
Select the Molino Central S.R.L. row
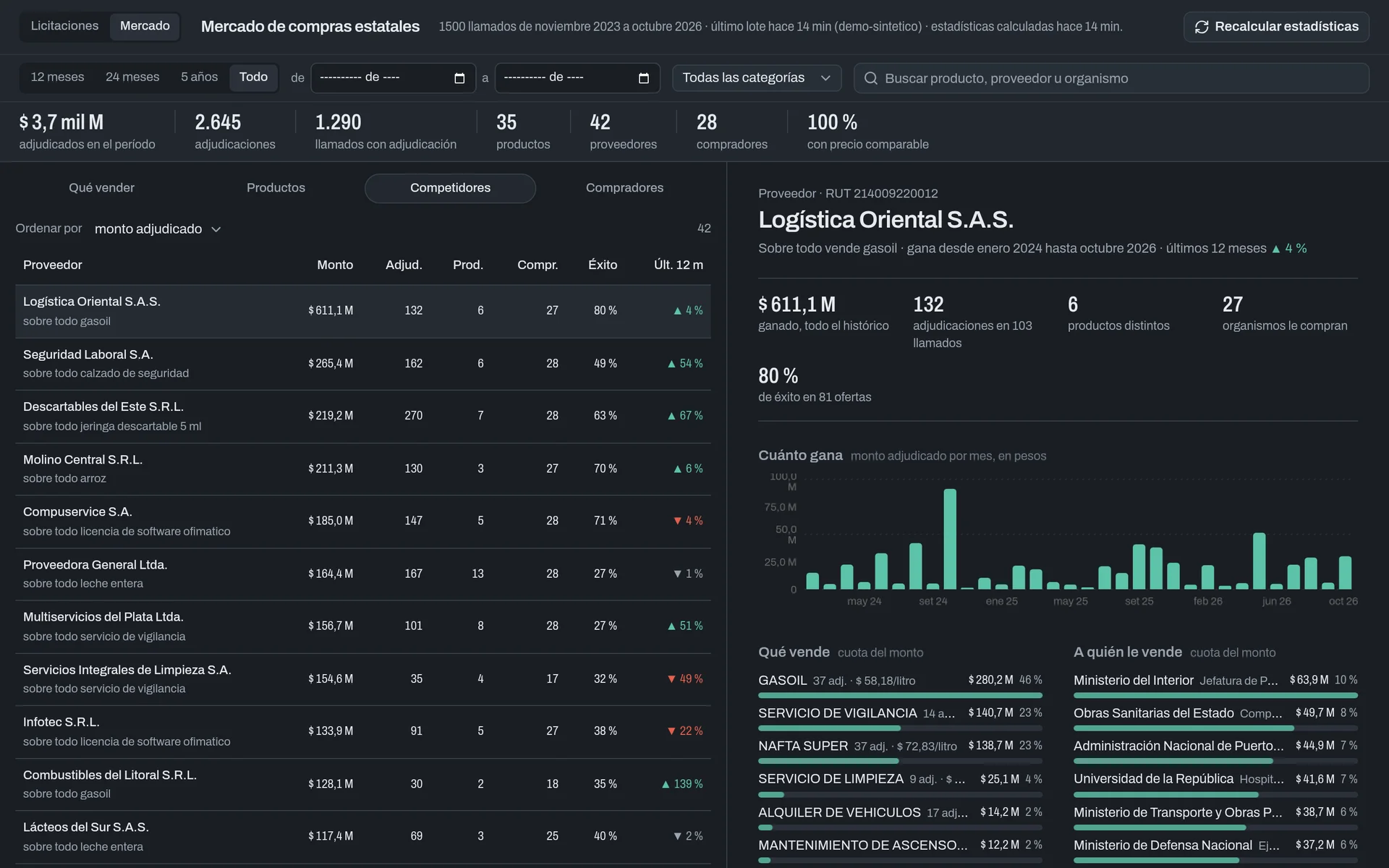[363, 469]
